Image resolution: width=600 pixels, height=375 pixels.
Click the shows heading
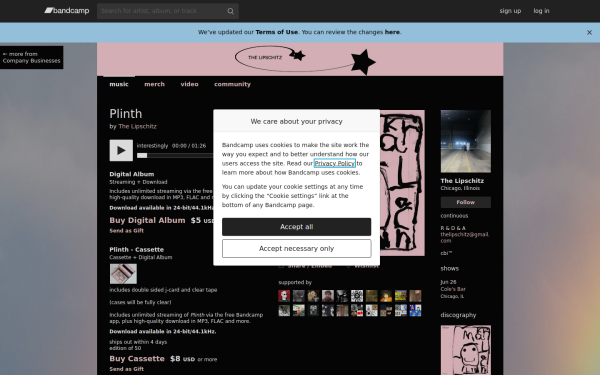point(450,269)
